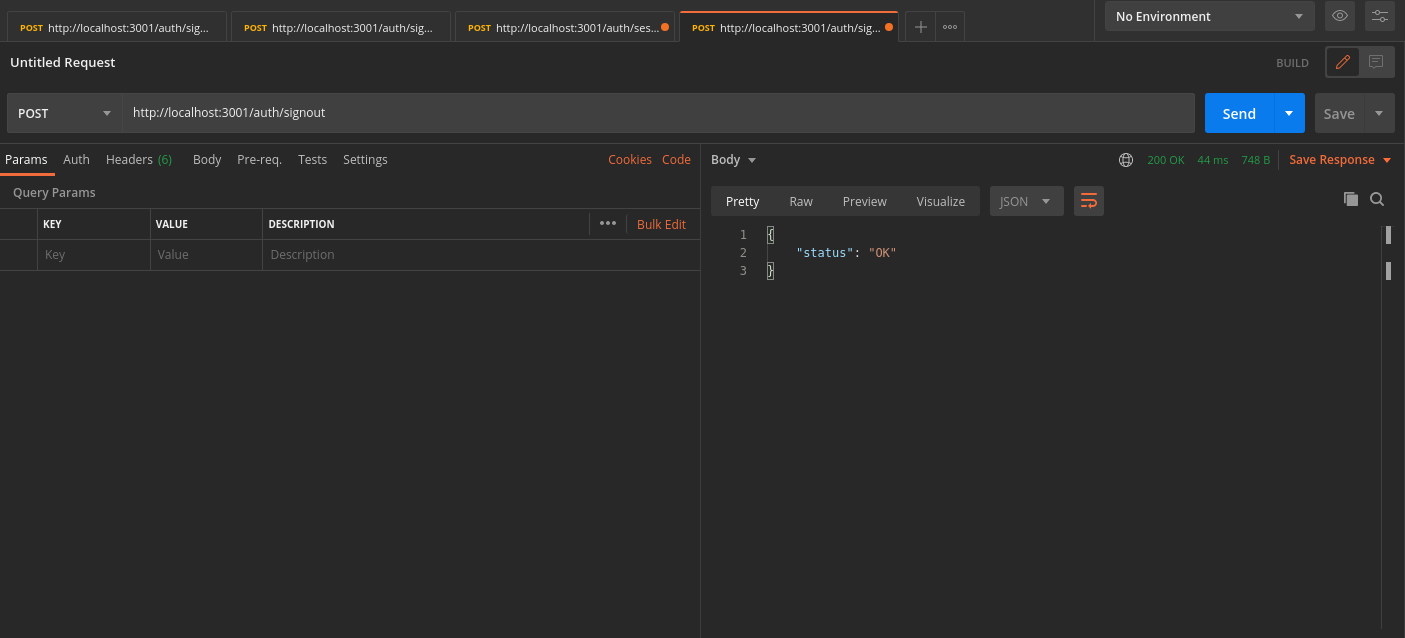Open the Query Params three-dot options
Image resolution: width=1405 pixels, height=638 pixels.
coord(608,223)
